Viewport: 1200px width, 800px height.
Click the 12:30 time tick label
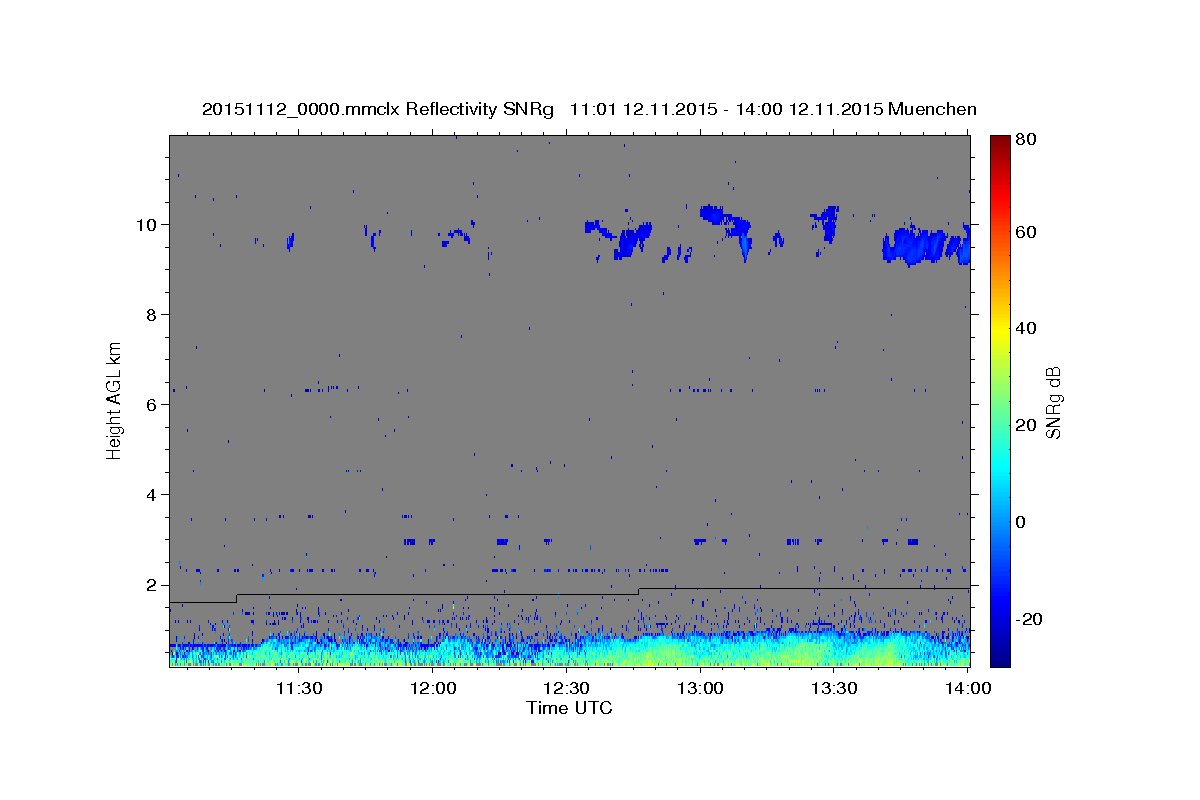[x=566, y=688]
